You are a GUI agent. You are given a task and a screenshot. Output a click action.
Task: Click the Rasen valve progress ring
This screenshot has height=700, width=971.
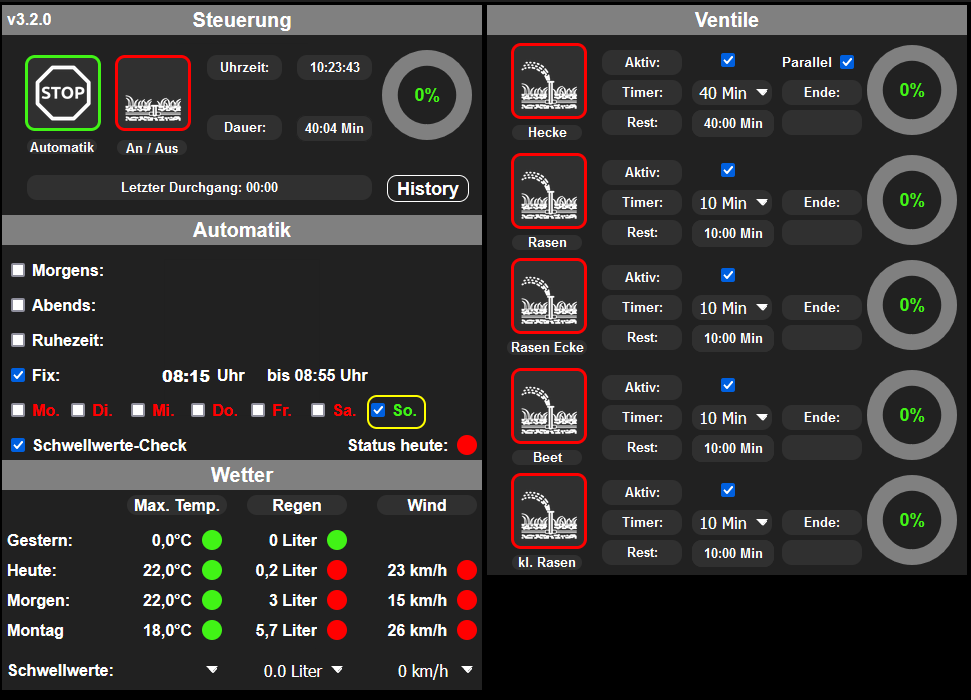(x=912, y=200)
